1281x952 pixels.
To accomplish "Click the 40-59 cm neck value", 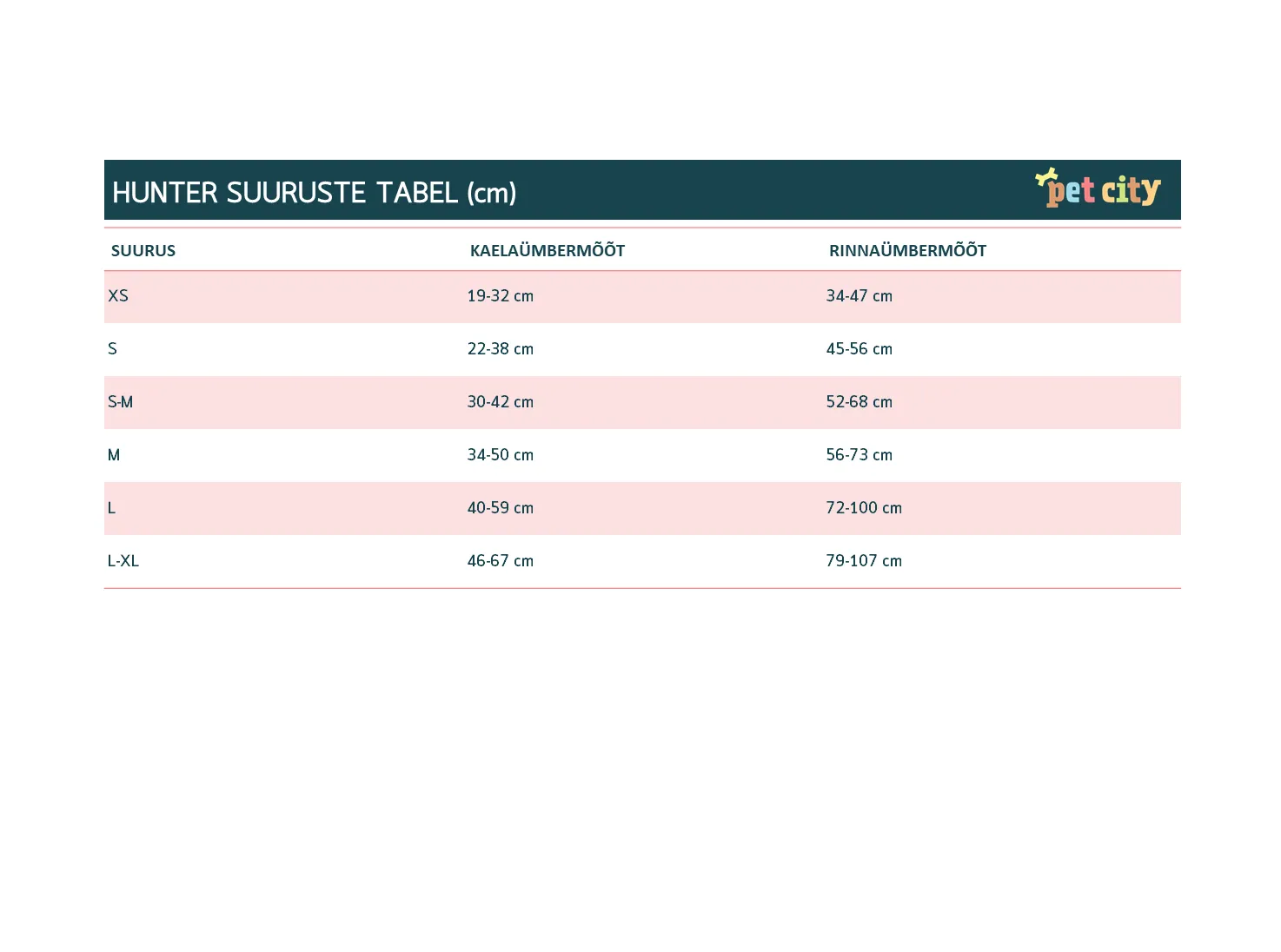I will click(x=501, y=508).
